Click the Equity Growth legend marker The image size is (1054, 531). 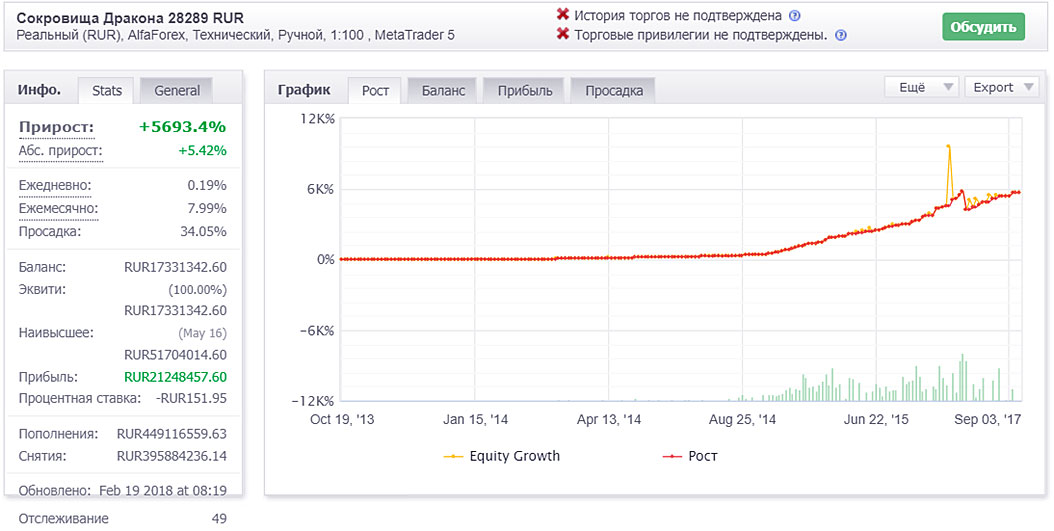pyautogui.click(x=453, y=456)
